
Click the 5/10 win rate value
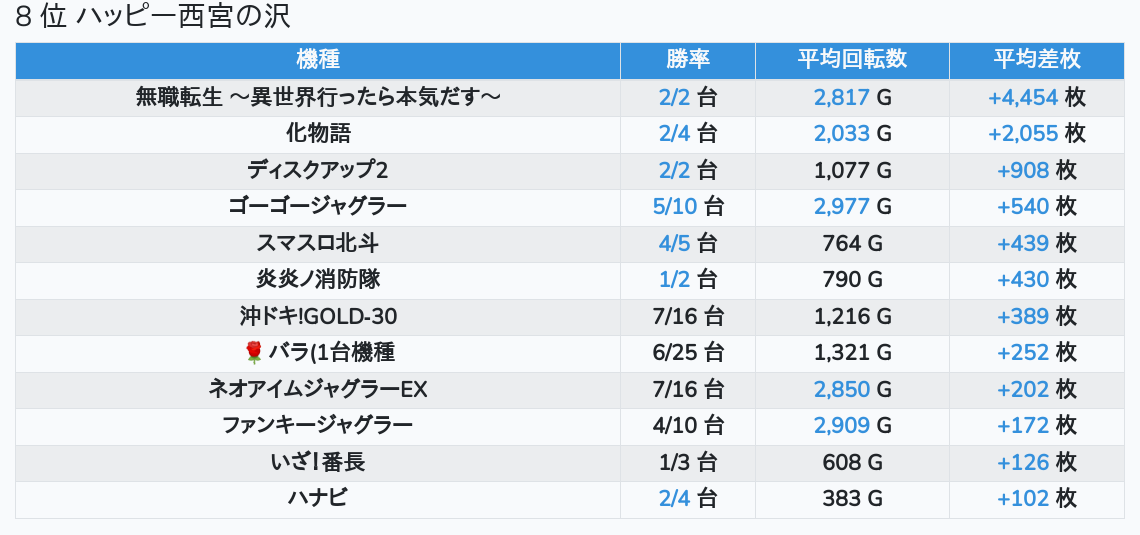tap(675, 206)
